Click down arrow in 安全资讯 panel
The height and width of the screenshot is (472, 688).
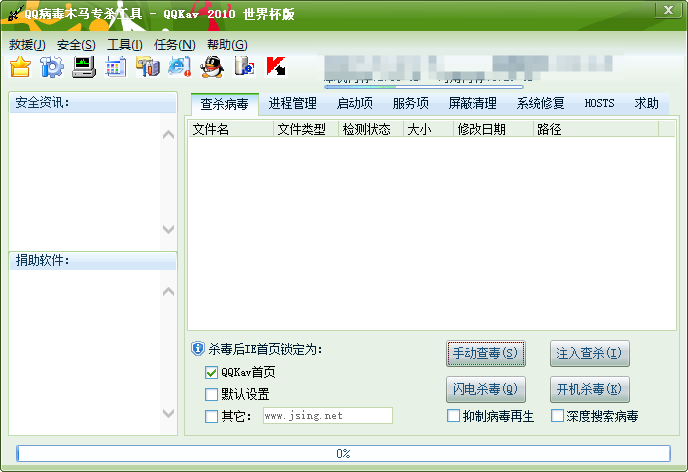[x=168, y=229]
